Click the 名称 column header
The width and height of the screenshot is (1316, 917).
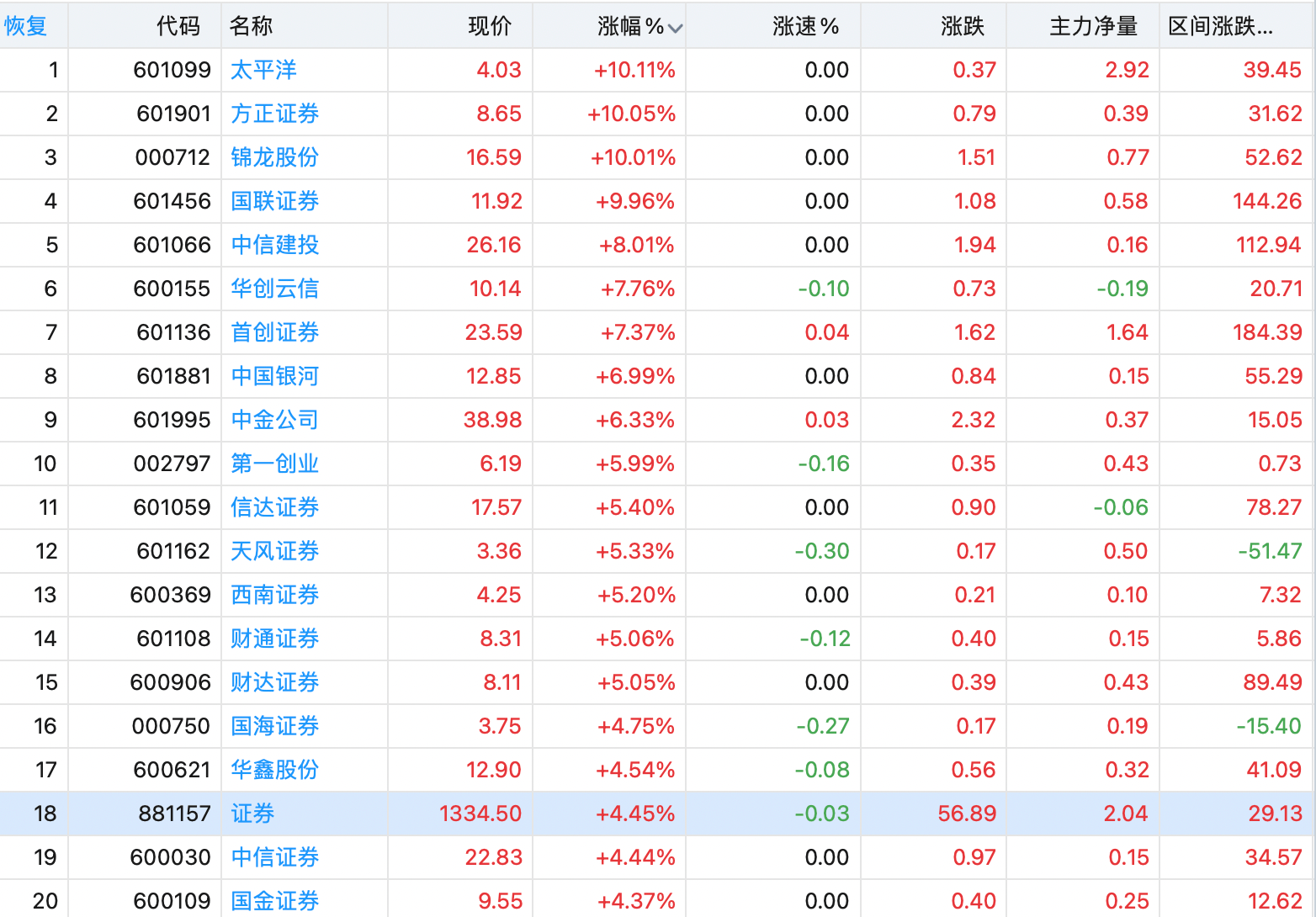(x=251, y=26)
